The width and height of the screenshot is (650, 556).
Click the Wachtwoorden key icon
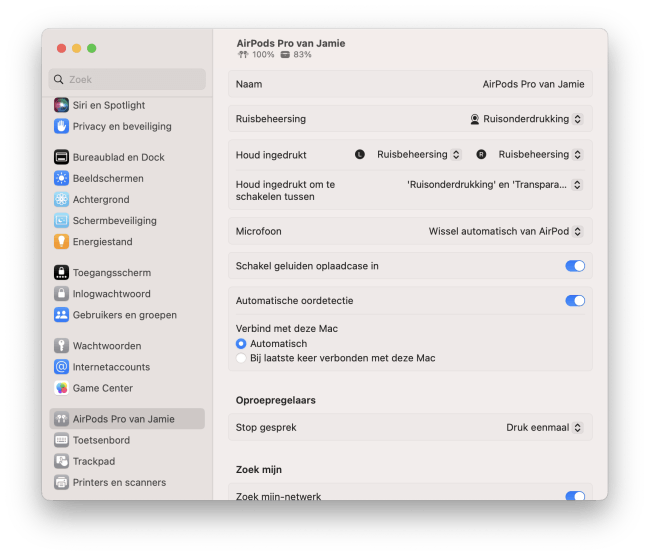[x=61, y=345]
